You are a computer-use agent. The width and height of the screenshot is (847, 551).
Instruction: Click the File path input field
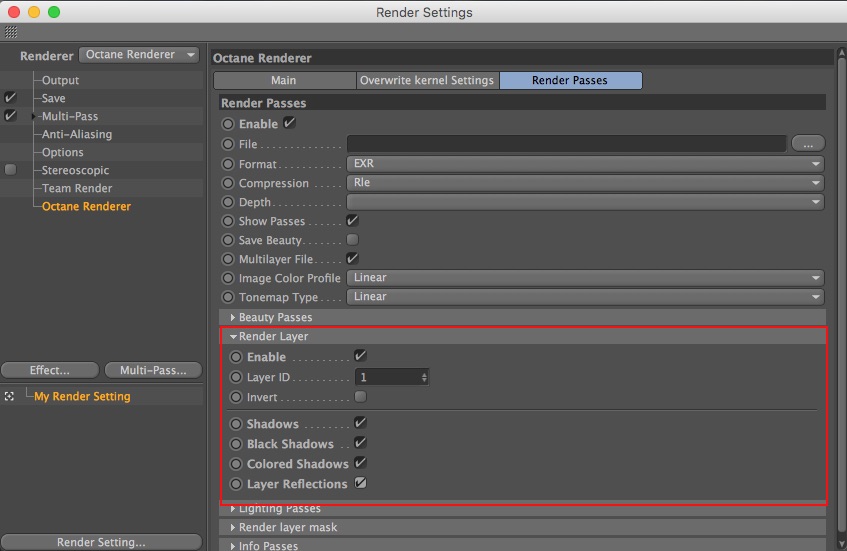click(x=566, y=144)
